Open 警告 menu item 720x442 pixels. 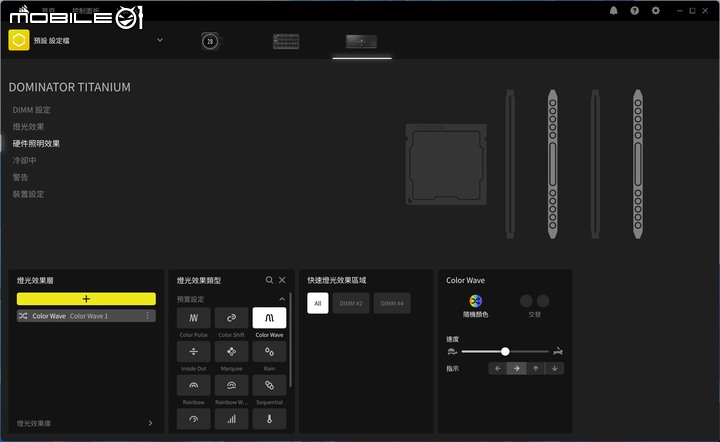(20, 177)
